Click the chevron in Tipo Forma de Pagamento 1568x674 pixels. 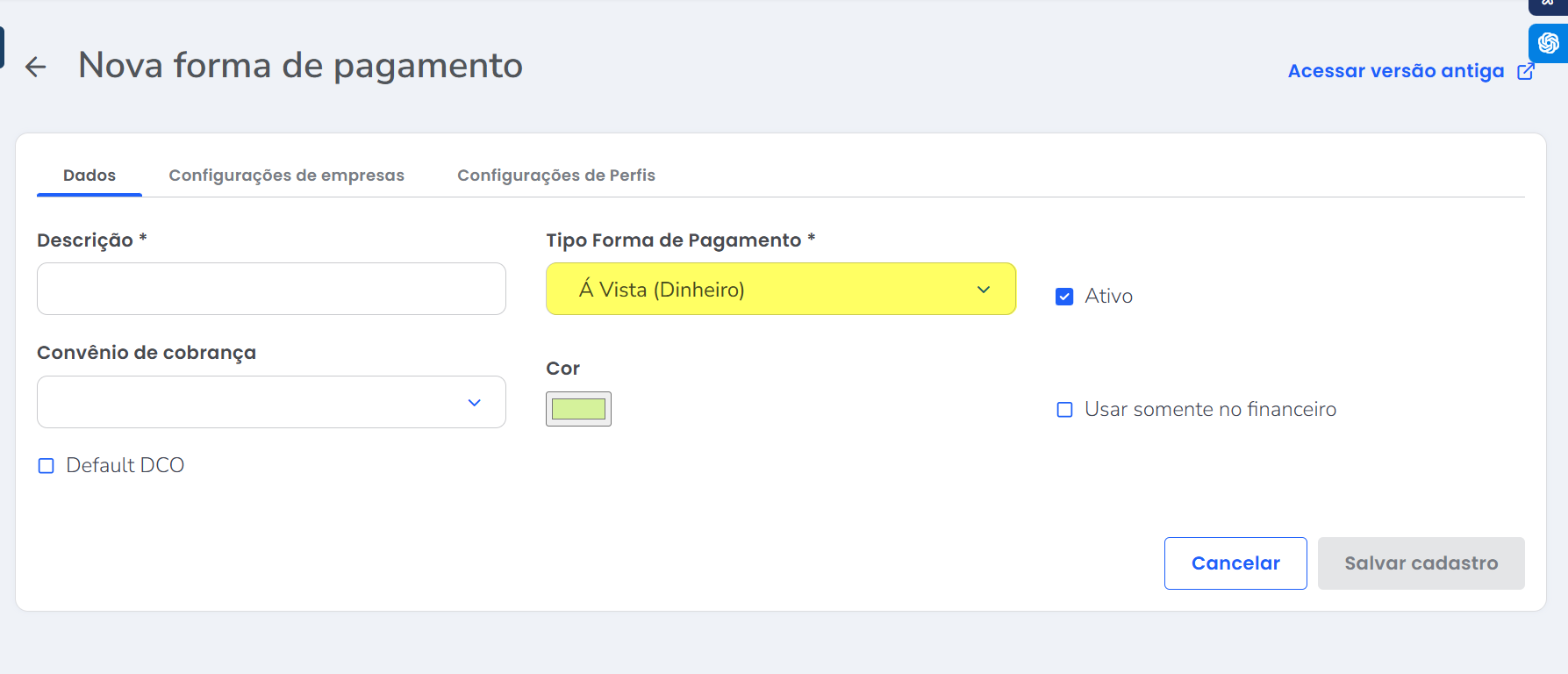point(984,290)
